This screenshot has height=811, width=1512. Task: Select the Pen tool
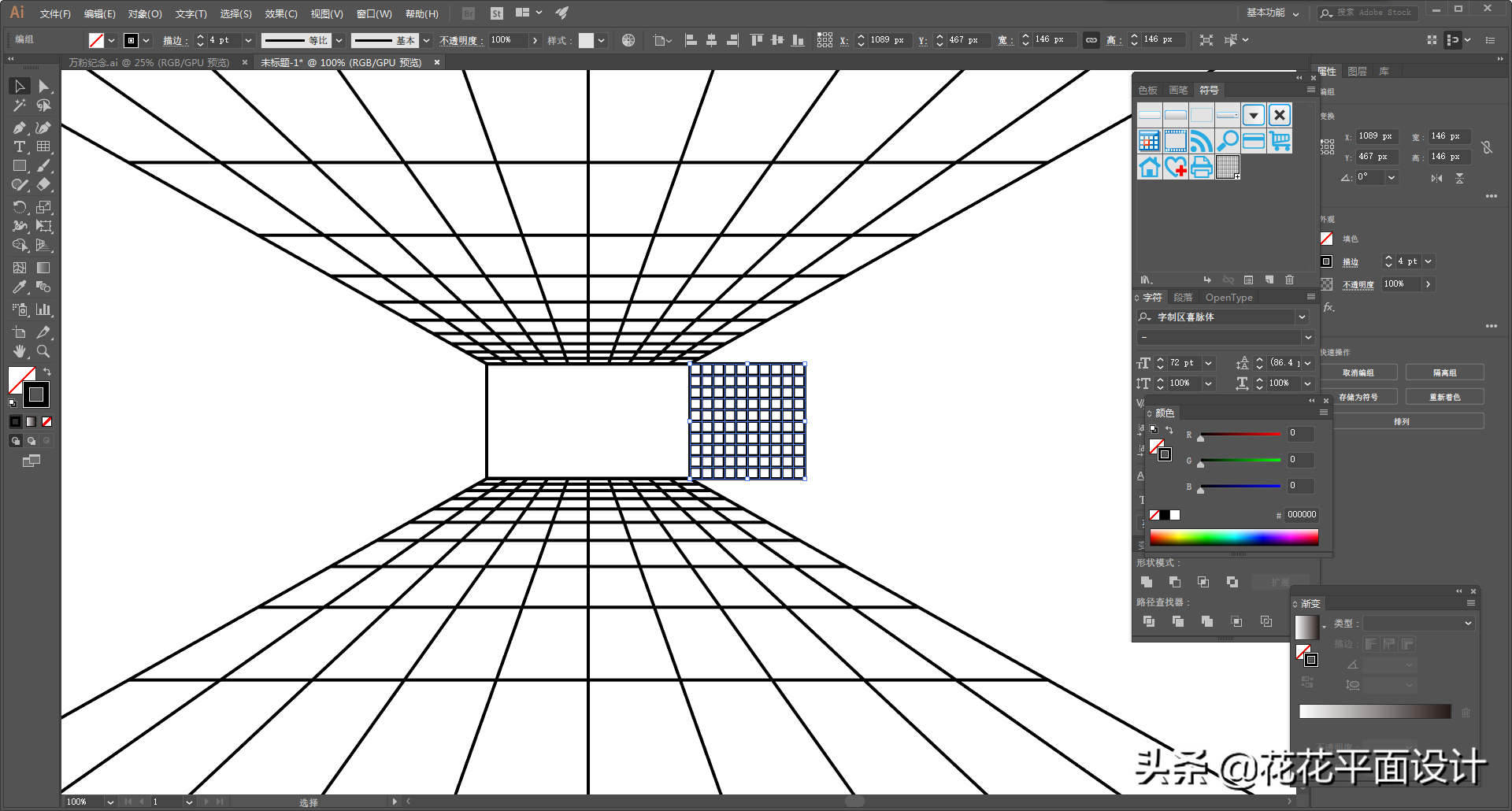pyautogui.click(x=20, y=128)
